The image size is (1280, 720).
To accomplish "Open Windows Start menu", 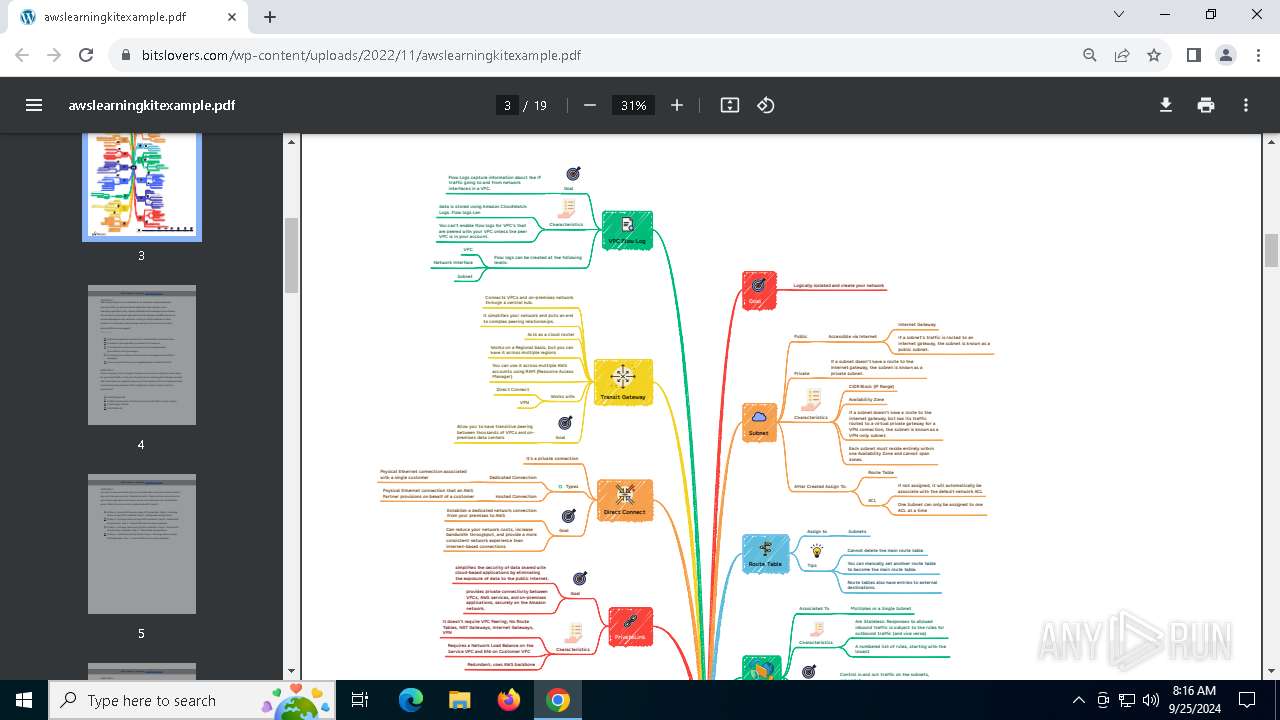I will click(24, 700).
